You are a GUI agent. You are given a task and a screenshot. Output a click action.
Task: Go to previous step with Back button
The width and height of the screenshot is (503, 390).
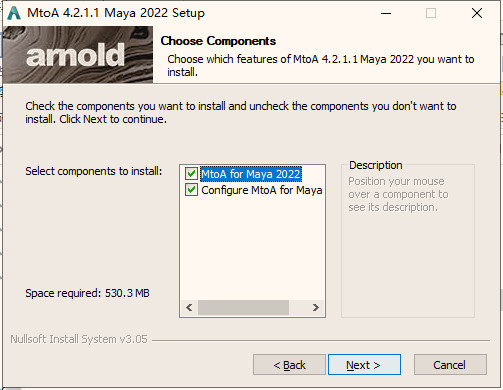click(289, 365)
